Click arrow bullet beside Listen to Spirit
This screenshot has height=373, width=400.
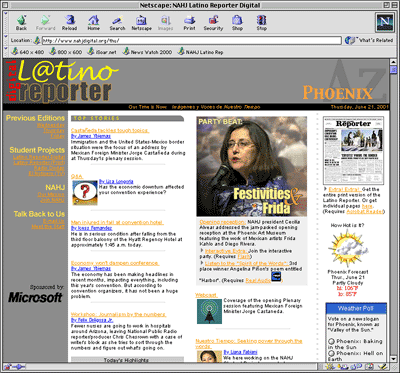[x=202, y=263]
